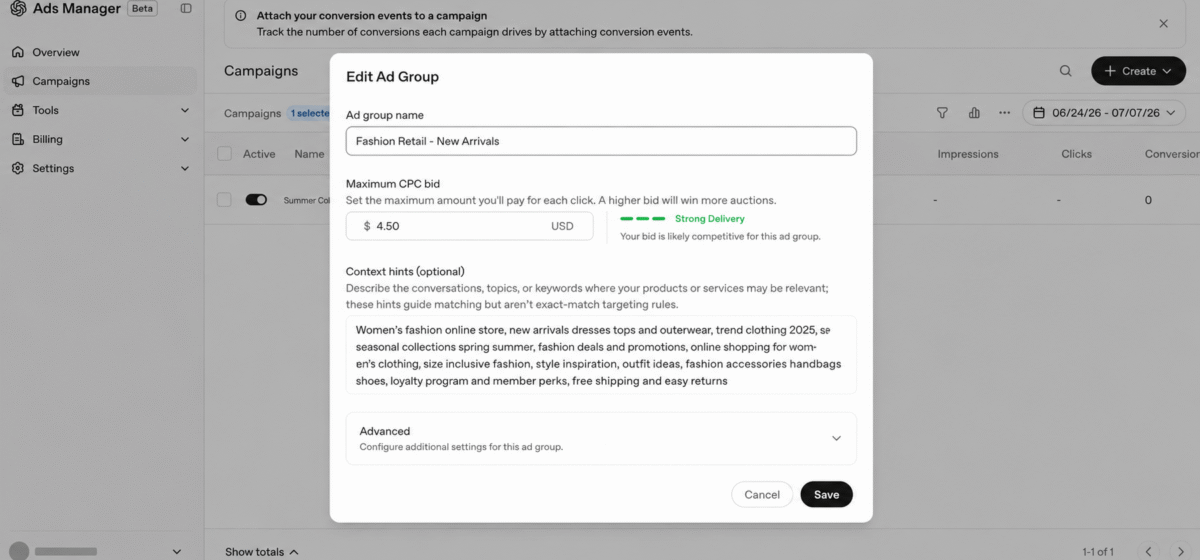
Task: Open the three-dot more options icon
Action: (x=1005, y=113)
